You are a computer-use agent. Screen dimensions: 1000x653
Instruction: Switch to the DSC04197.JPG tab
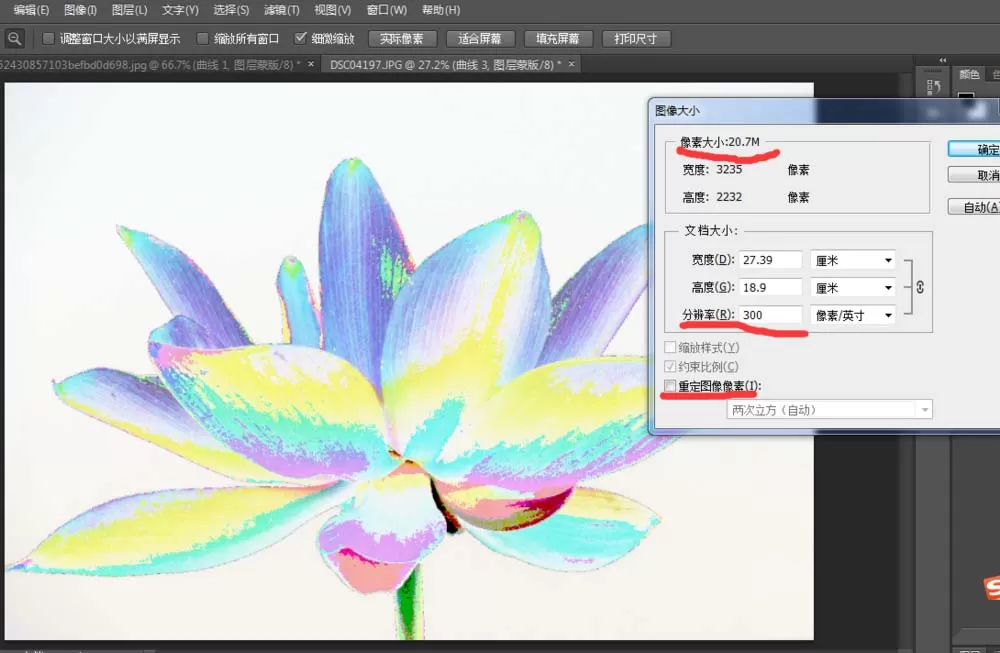pyautogui.click(x=445, y=64)
